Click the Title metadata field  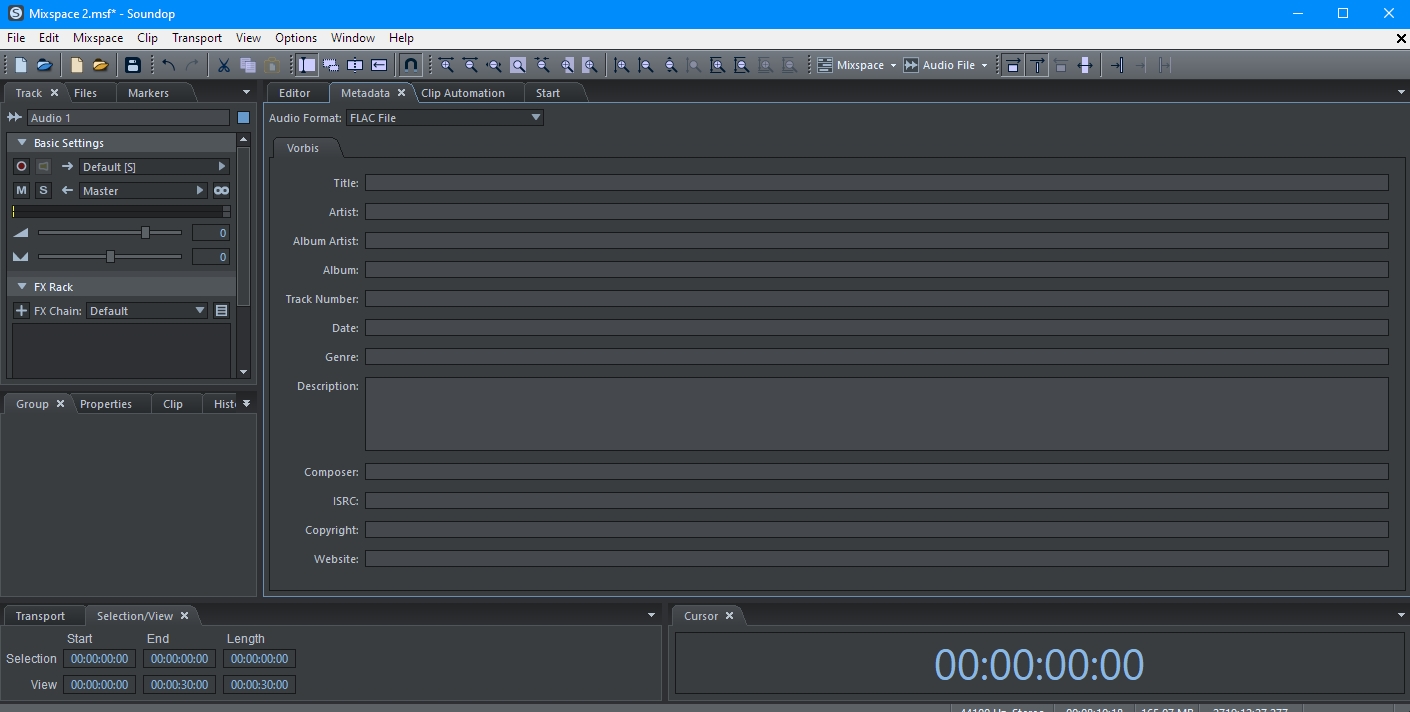876,183
